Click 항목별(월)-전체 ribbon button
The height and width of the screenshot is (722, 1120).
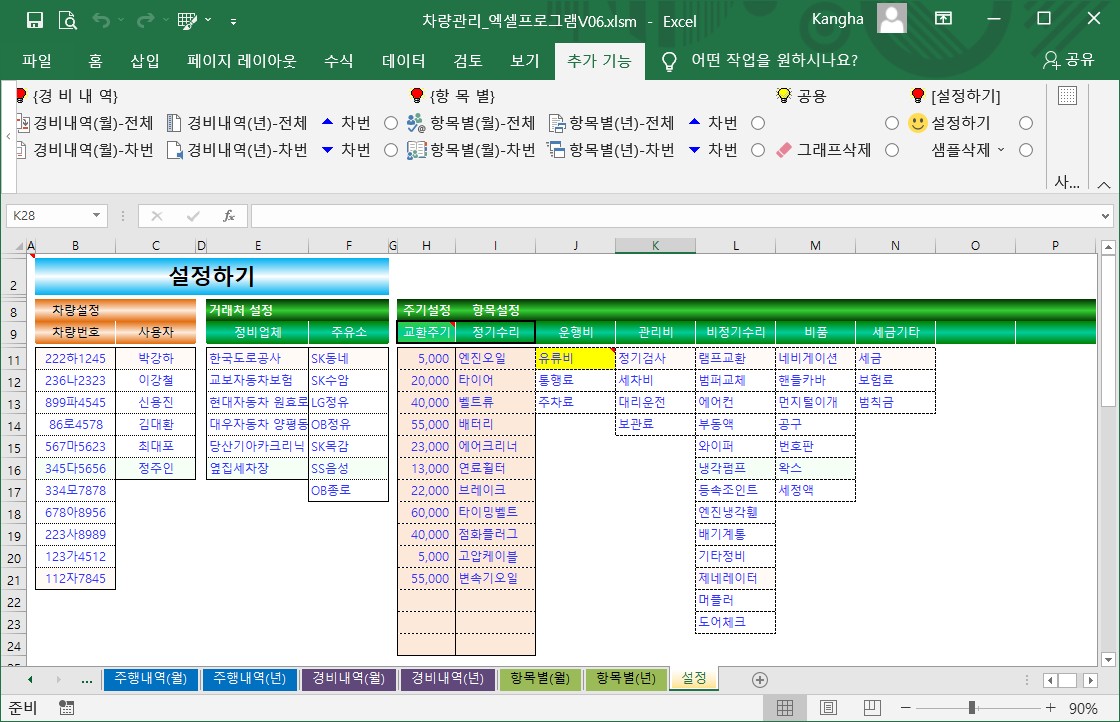pos(471,123)
